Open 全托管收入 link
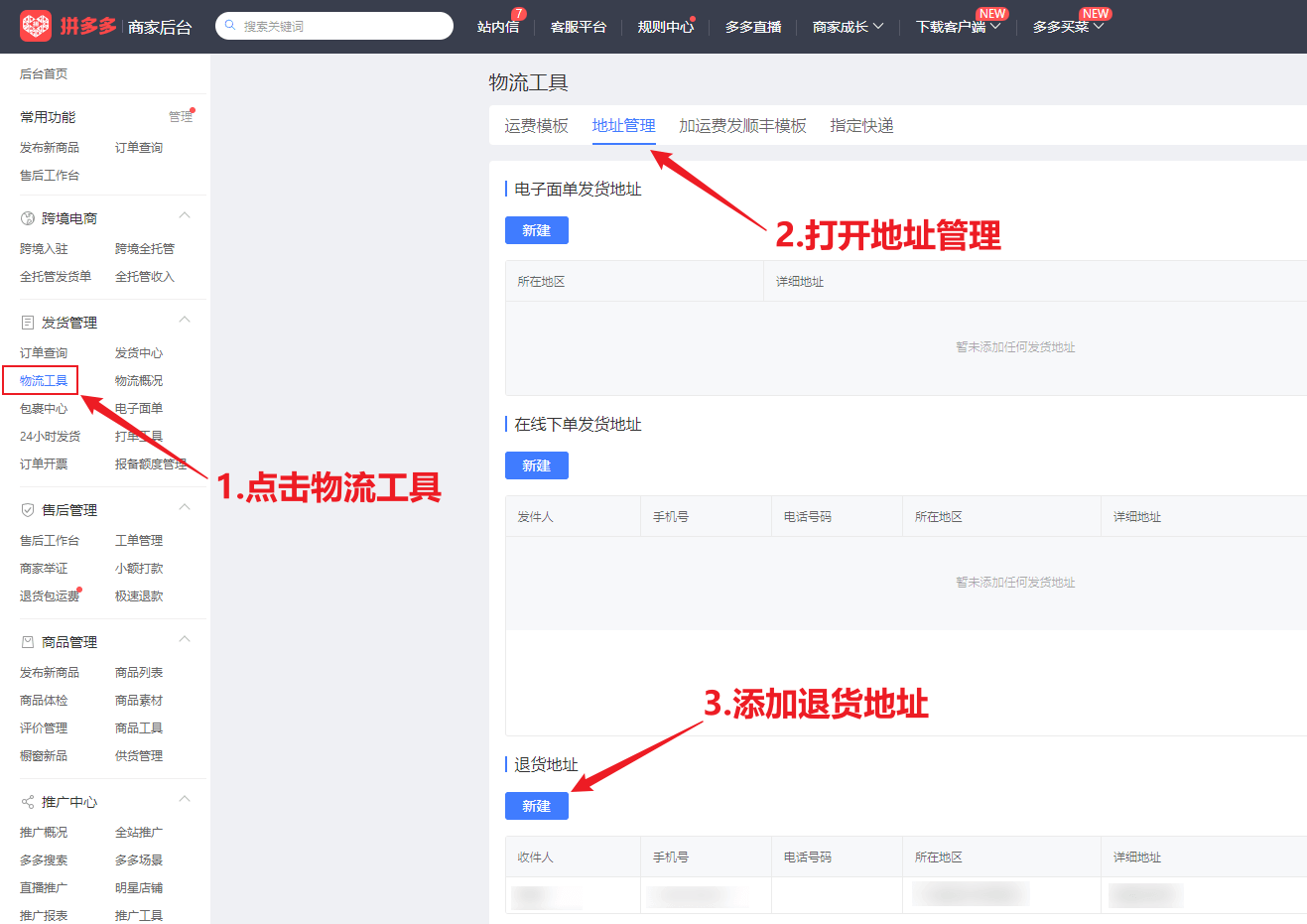Screen dimensions: 1307x924 pyautogui.click(x=145, y=277)
